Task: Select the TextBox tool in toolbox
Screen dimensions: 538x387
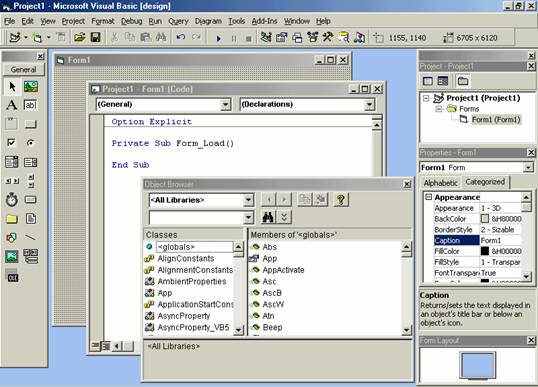Action: click(31, 105)
